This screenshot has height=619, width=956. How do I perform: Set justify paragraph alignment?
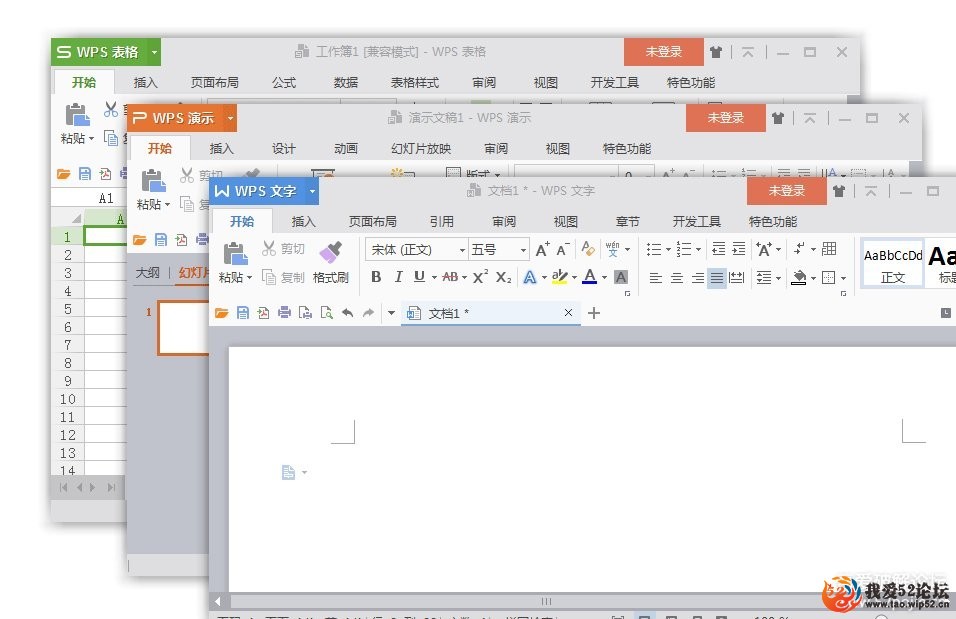coord(717,278)
